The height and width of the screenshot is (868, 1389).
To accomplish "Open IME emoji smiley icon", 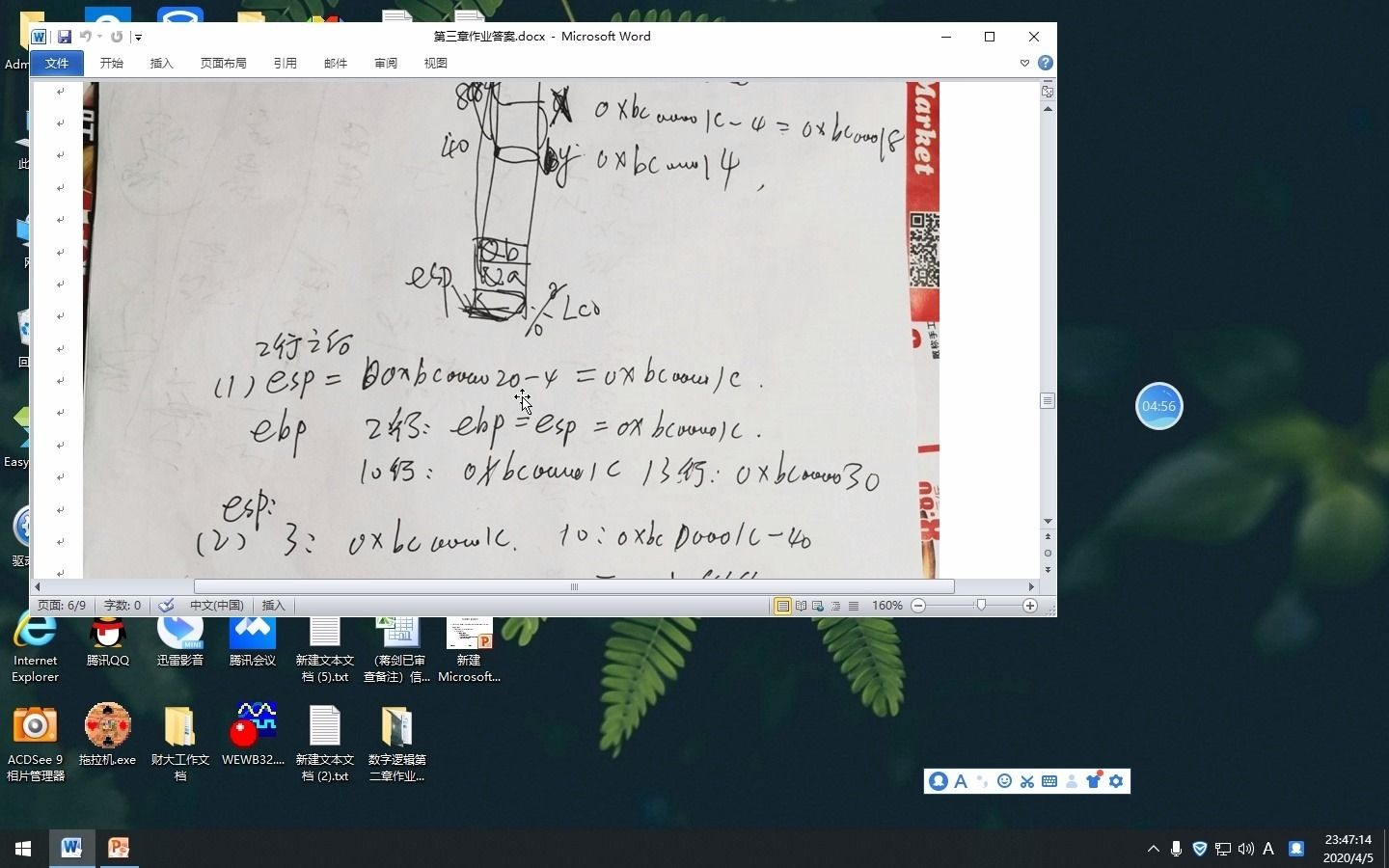I will 1004,781.
